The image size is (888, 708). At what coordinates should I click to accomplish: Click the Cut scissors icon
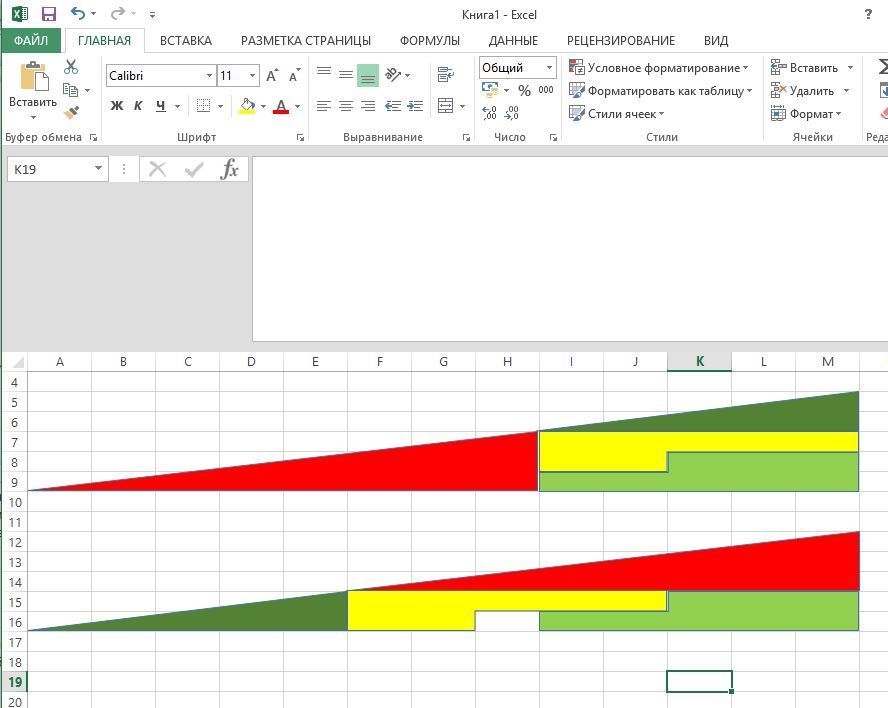pyautogui.click(x=71, y=67)
